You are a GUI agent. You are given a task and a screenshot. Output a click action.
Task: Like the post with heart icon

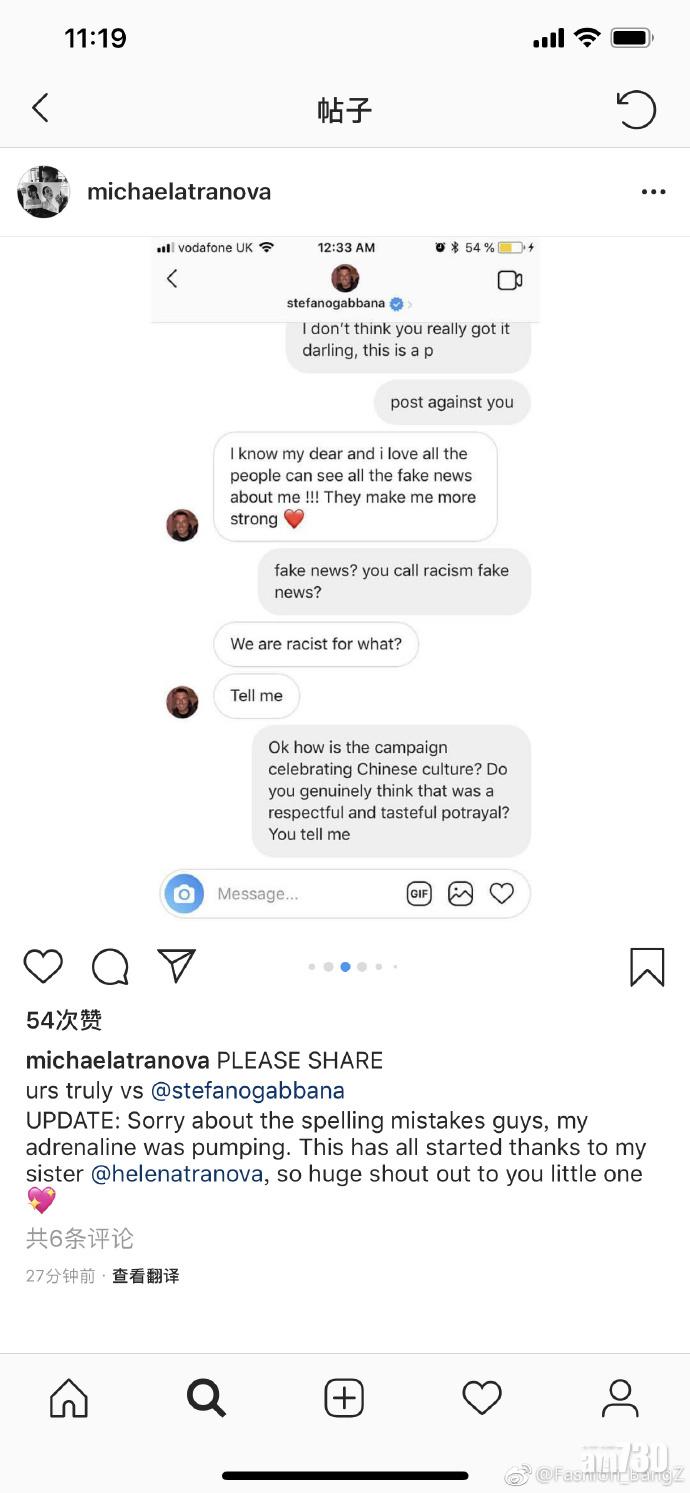point(43,966)
